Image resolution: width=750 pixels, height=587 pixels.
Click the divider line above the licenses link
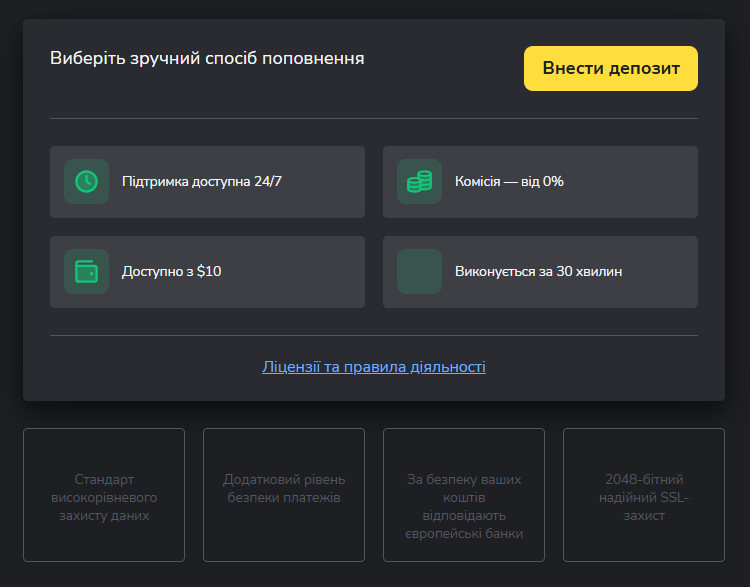[x=374, y=335]
